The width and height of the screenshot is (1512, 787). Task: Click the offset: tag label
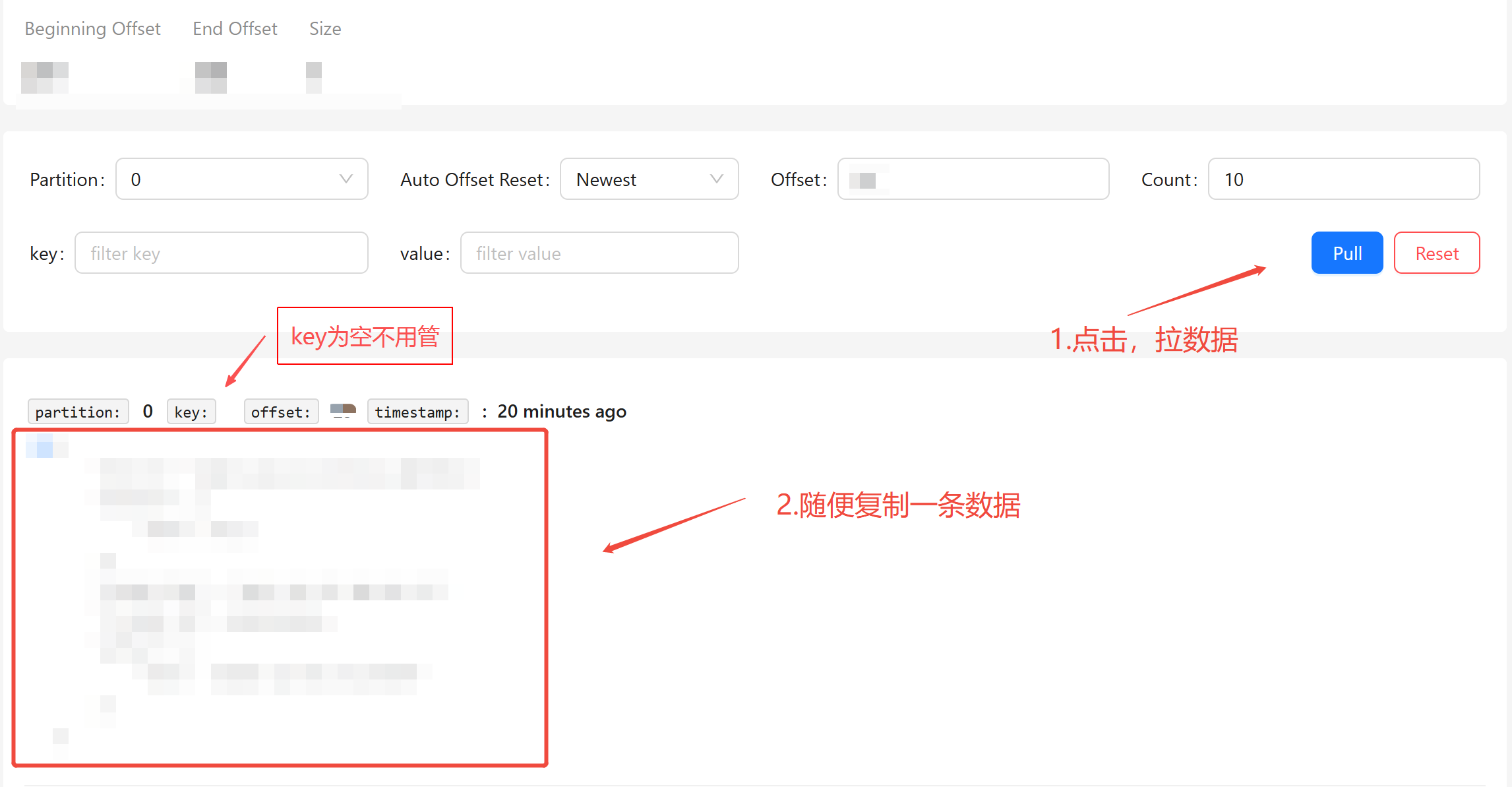pos(281,412)
